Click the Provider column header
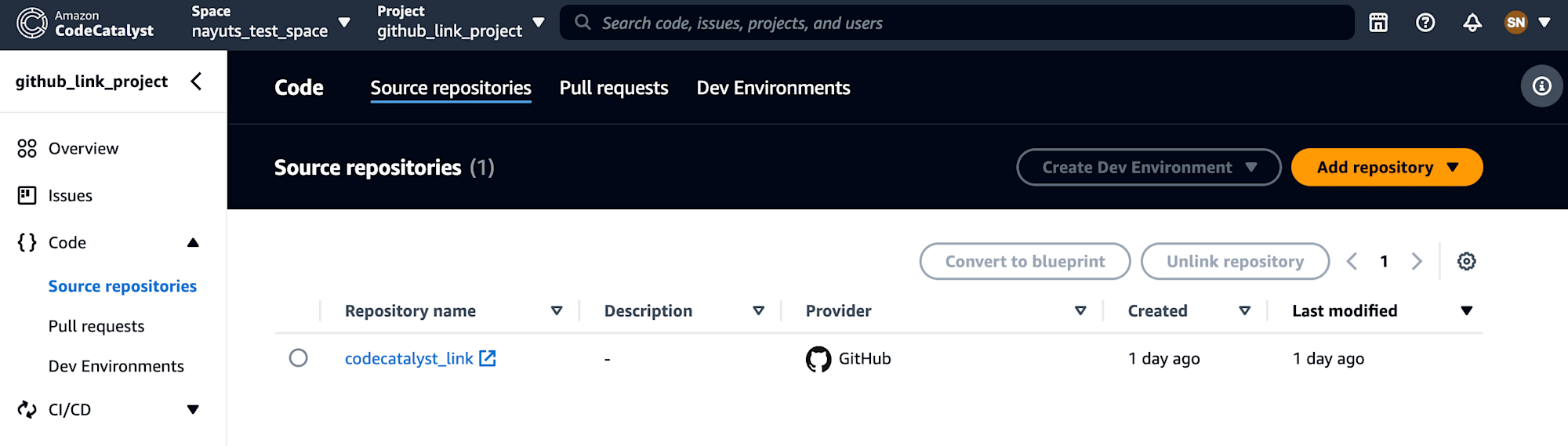 pyautogui.click(x=838, y=311)
